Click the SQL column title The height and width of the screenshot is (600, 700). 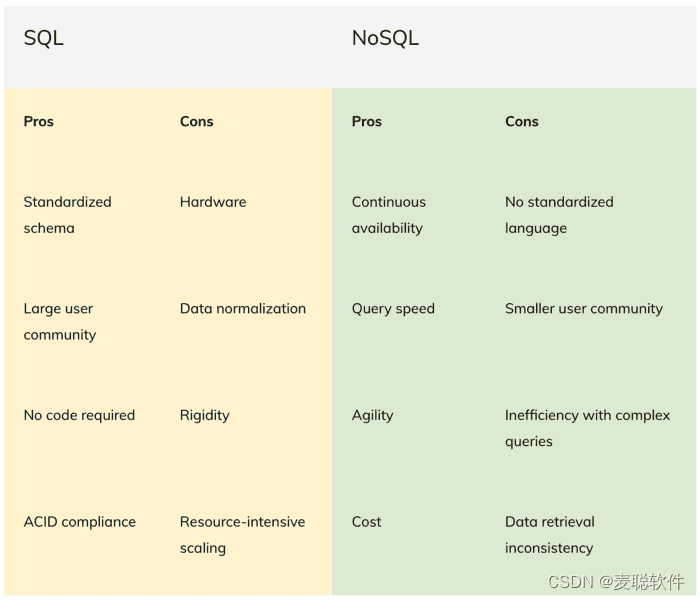(44, 39)
